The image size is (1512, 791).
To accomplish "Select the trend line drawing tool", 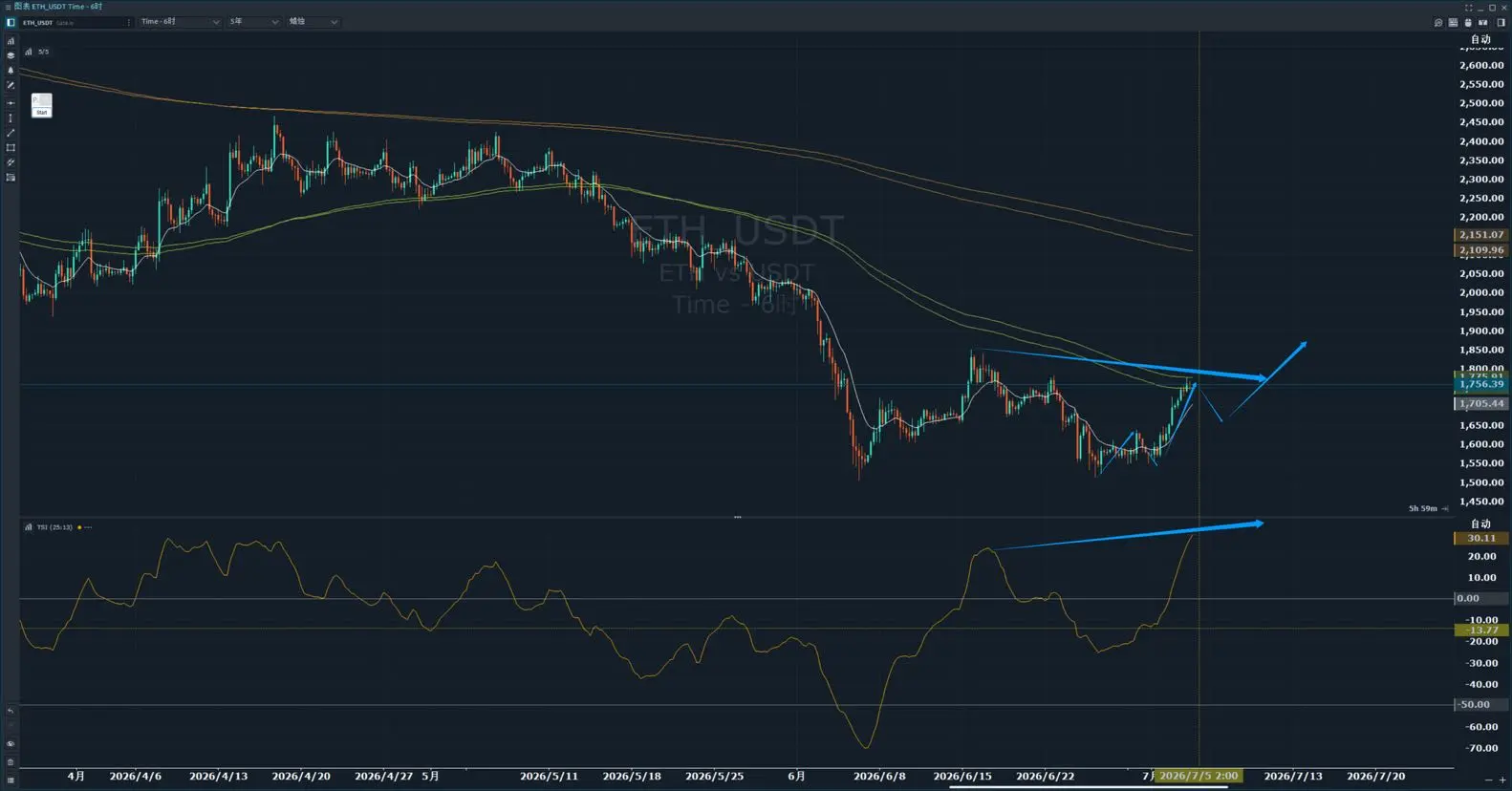I will [x=11, y=133].
